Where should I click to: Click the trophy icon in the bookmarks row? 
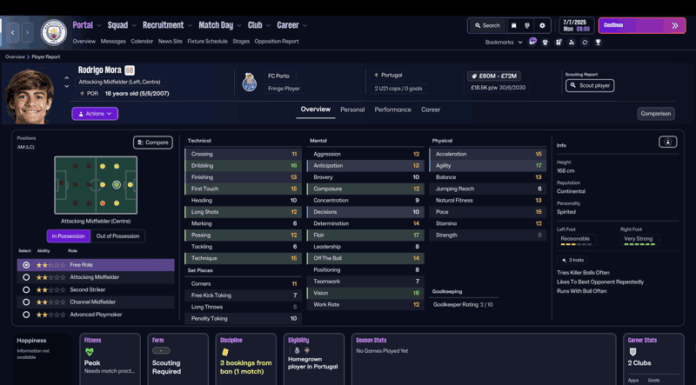click(x=598, y=42)
